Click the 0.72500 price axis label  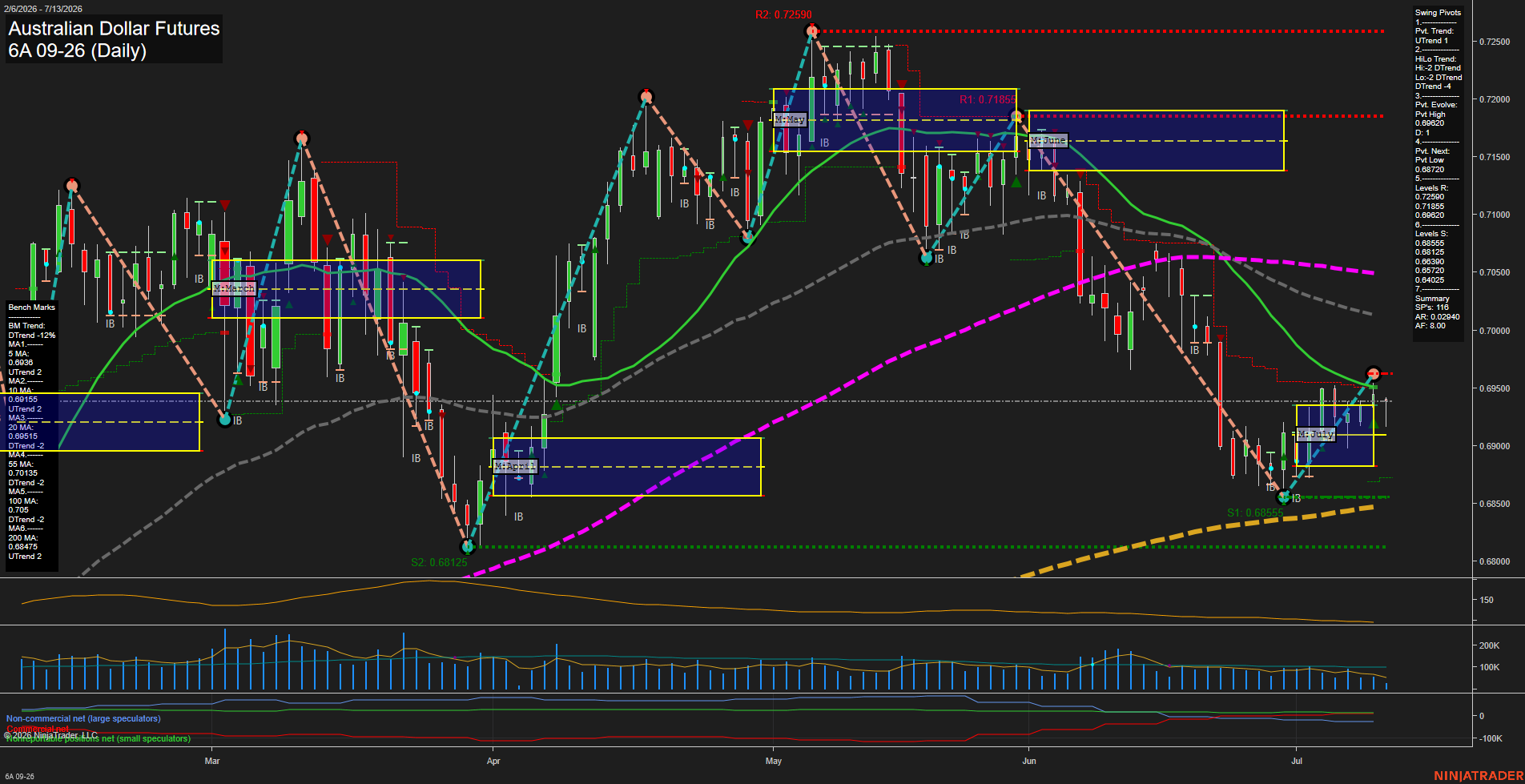[1495, 42]
